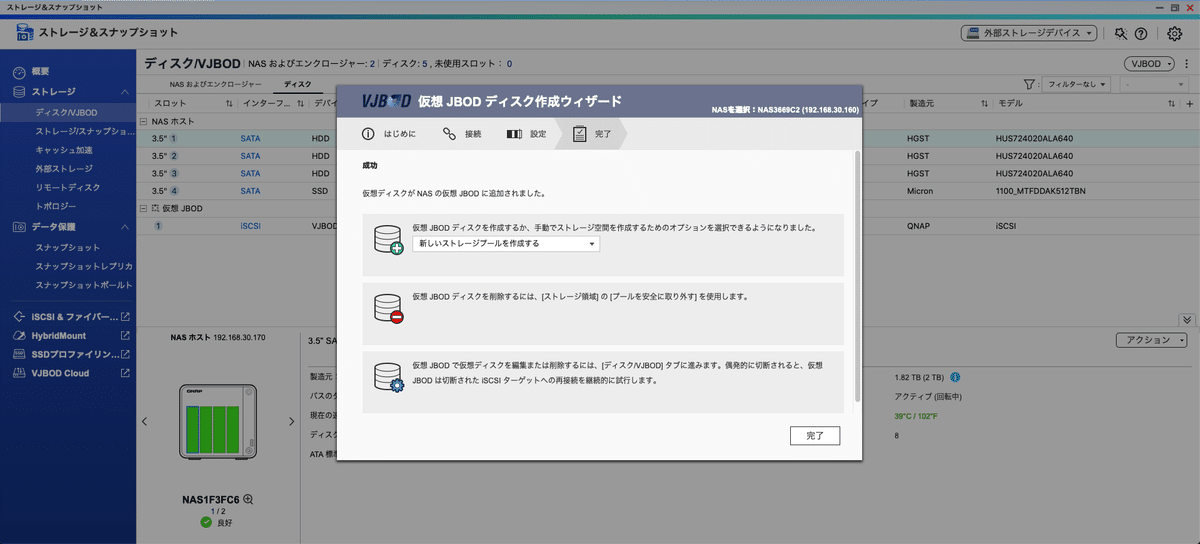Click the Micron manufacturer cell

[920, 190]
